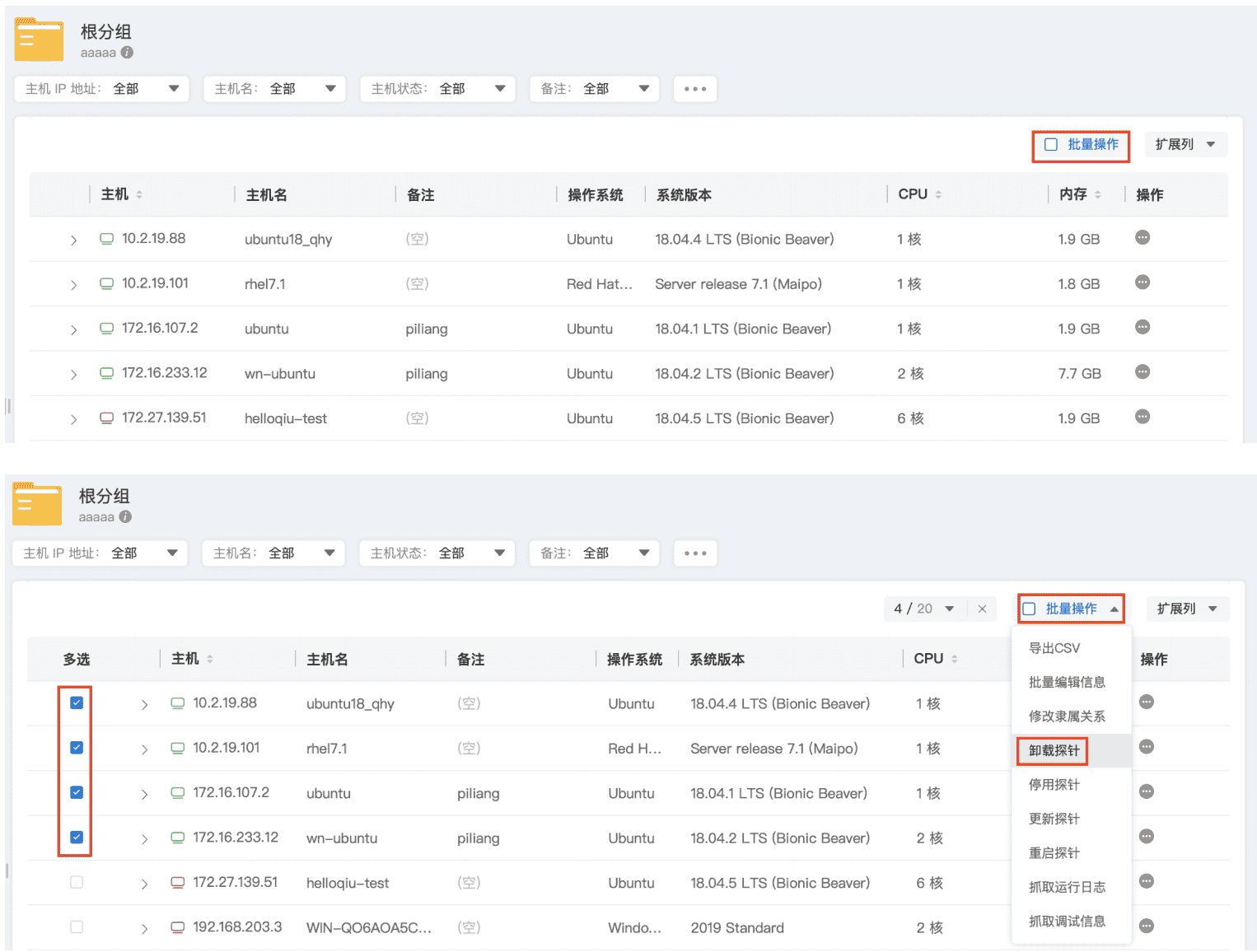Click the info icon next to aaaaa
1257x952 pixels.
pyautogui.click(x=127, y=52)
